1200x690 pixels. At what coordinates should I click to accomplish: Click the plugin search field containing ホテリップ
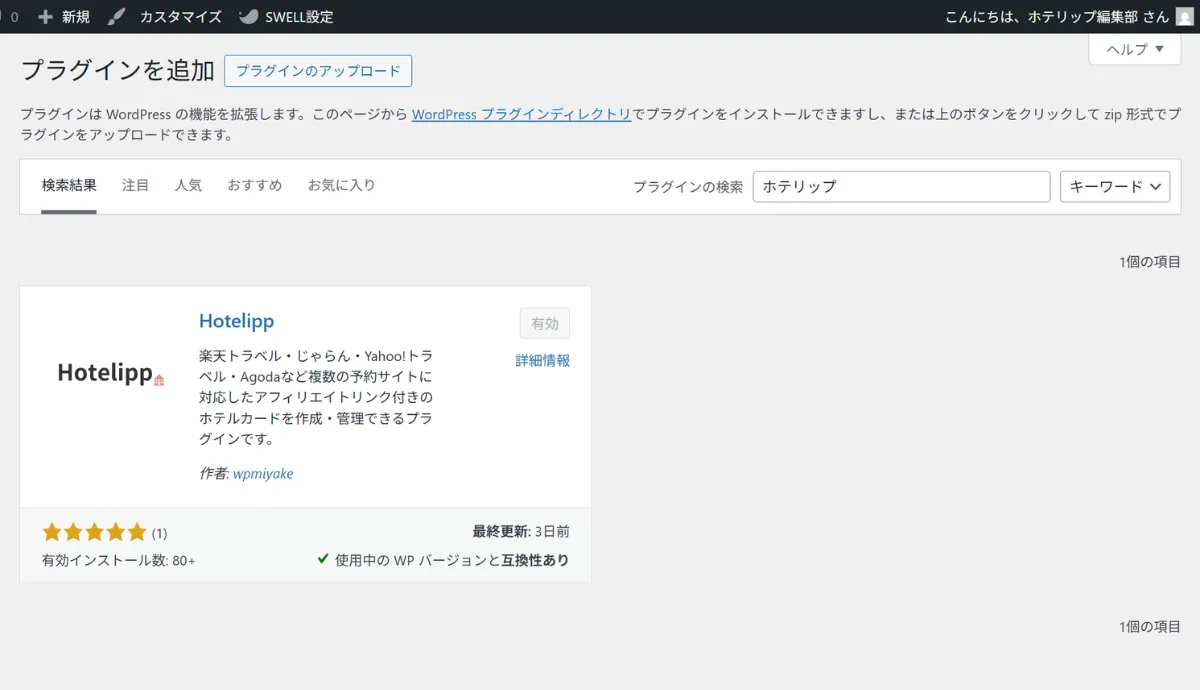(x=901, y=187)
